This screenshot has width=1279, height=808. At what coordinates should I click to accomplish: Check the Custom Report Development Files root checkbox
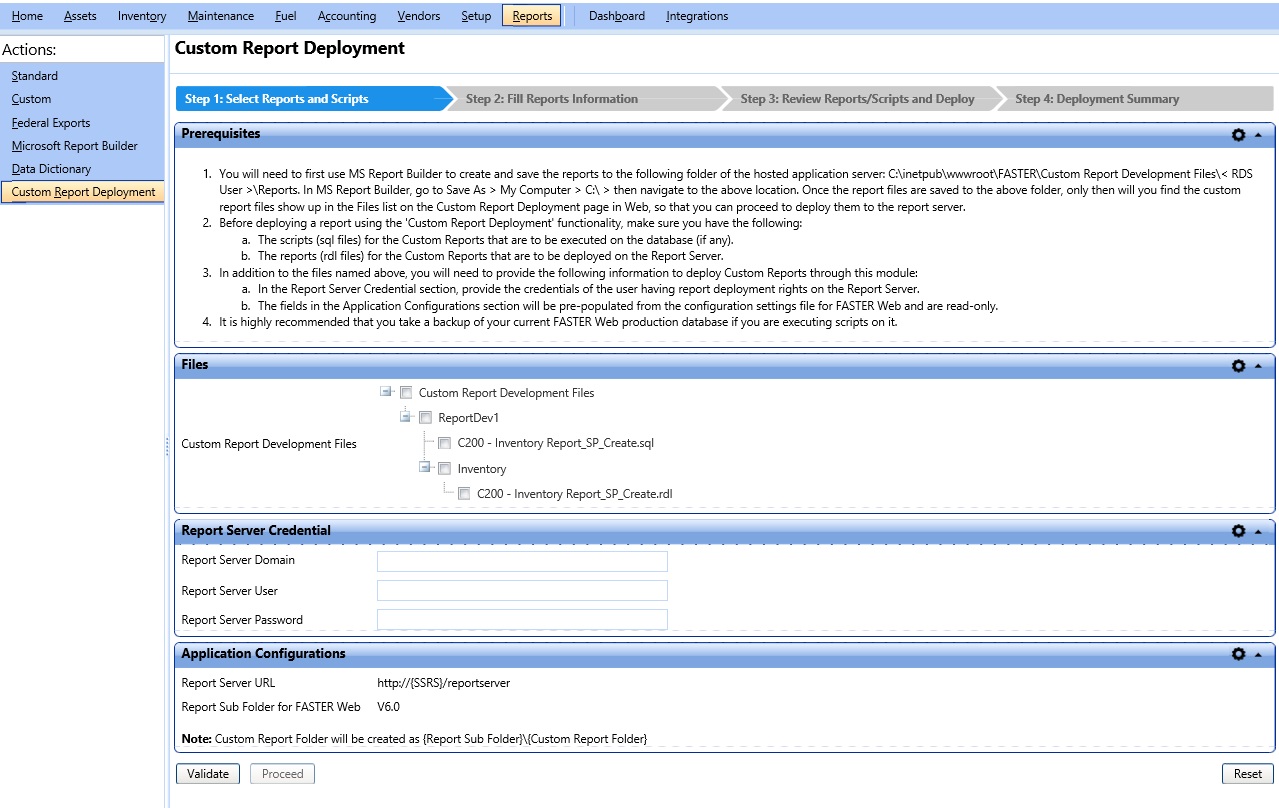tap(406, 393)
